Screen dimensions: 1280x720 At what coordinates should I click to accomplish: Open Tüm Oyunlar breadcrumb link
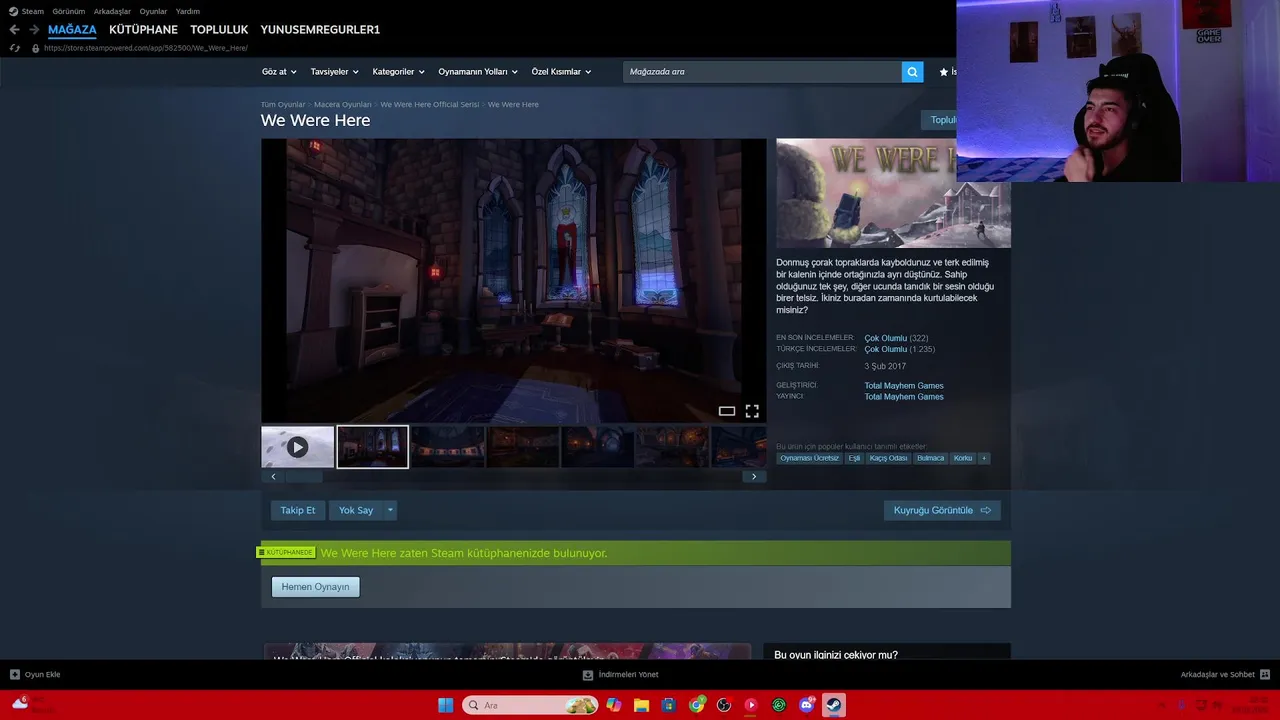pos(283,104)
